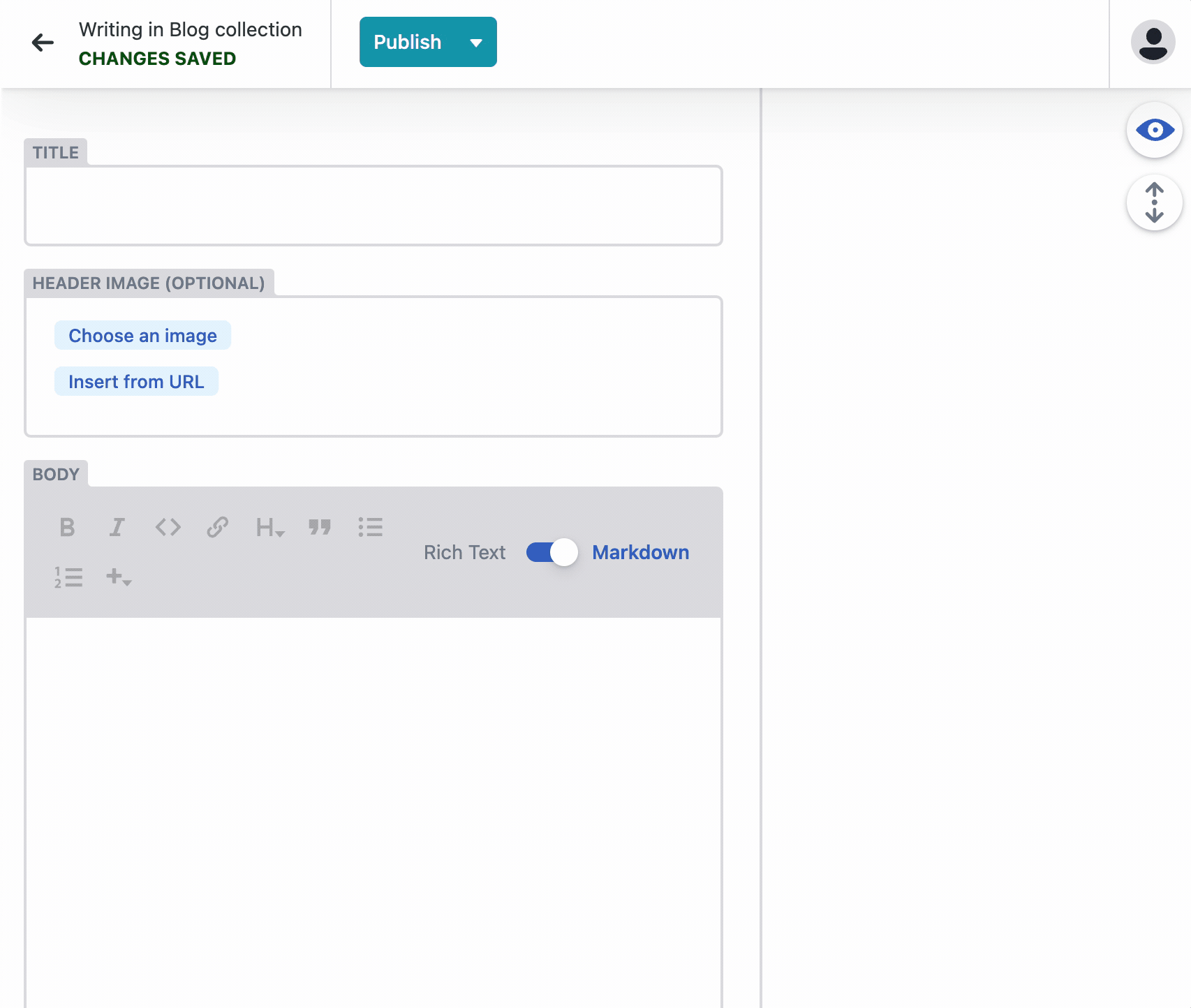Viewport: 1191px width, 1008px height.
Task: Click inside the Title field
Action: coord(373,205)
